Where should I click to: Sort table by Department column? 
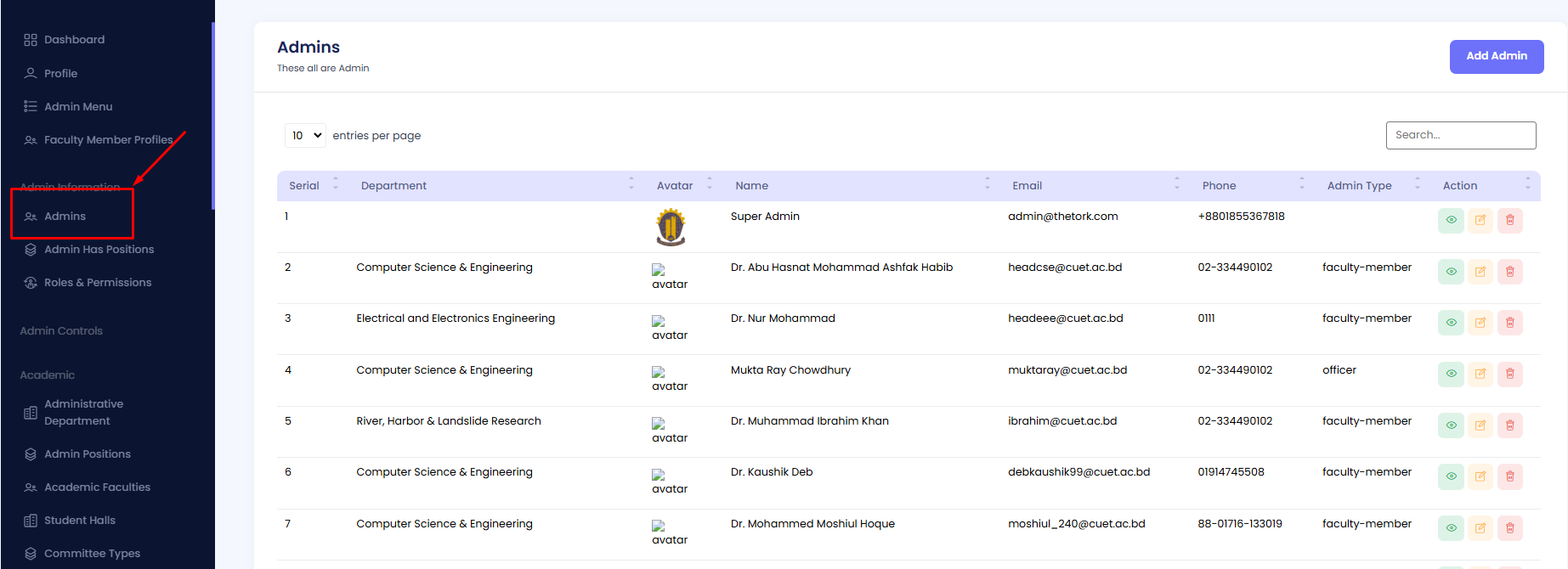(393, 186)
